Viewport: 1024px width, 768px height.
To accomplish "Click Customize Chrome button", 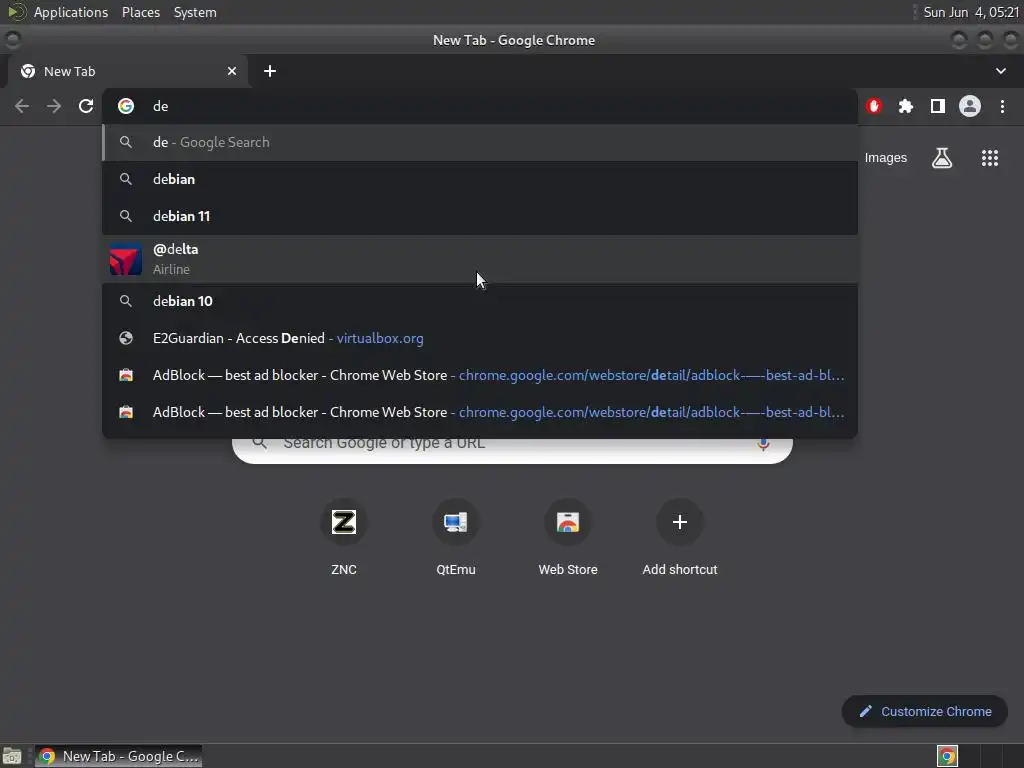I will [925, 711].
